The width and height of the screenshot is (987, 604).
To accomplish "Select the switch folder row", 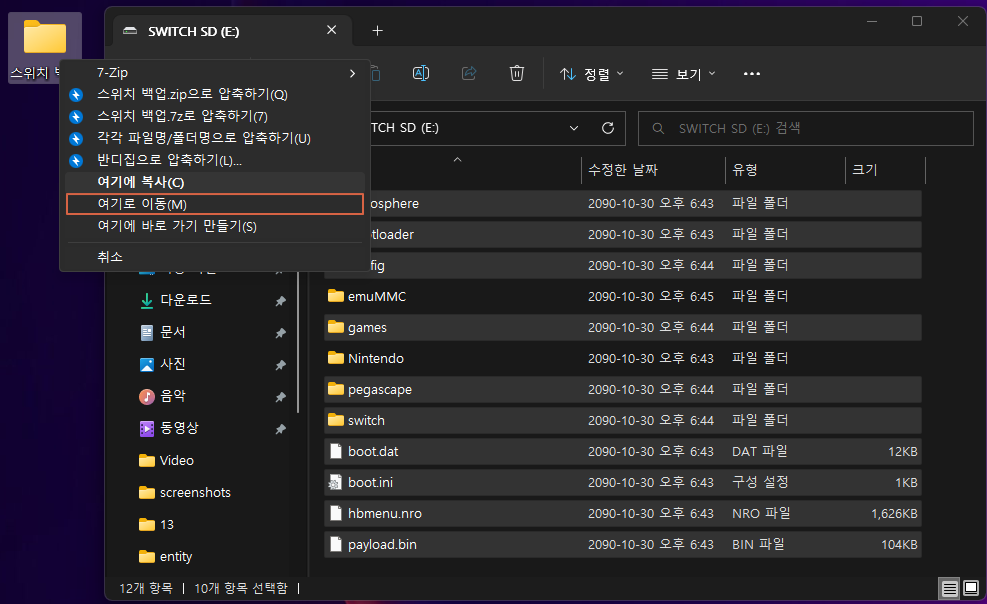I will [623, 420].
